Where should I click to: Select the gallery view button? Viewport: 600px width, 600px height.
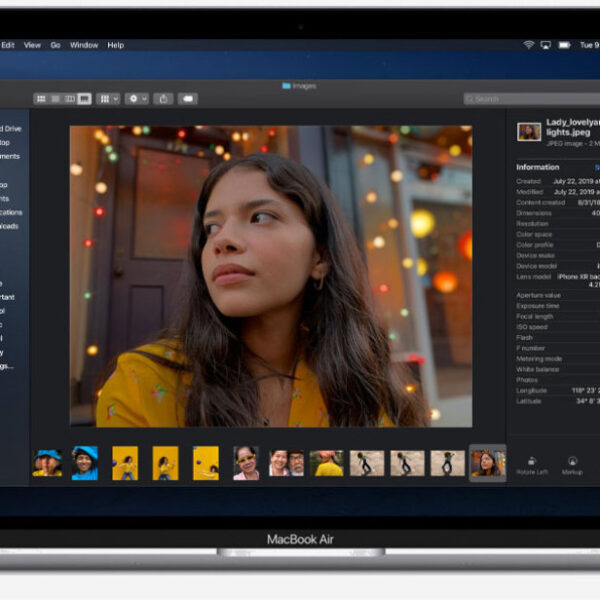pos(84,99)
